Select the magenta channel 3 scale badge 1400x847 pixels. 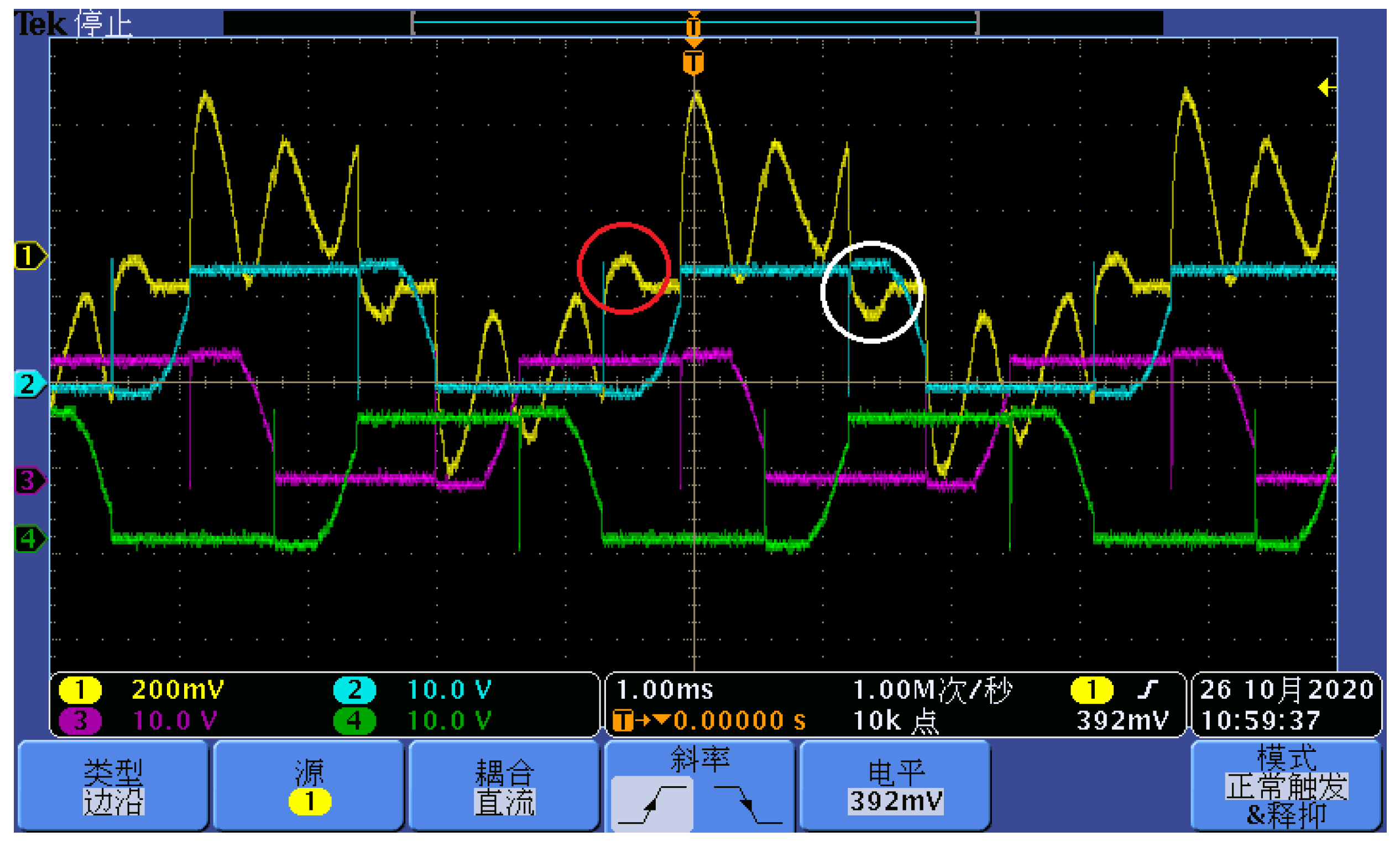[80, 720]
